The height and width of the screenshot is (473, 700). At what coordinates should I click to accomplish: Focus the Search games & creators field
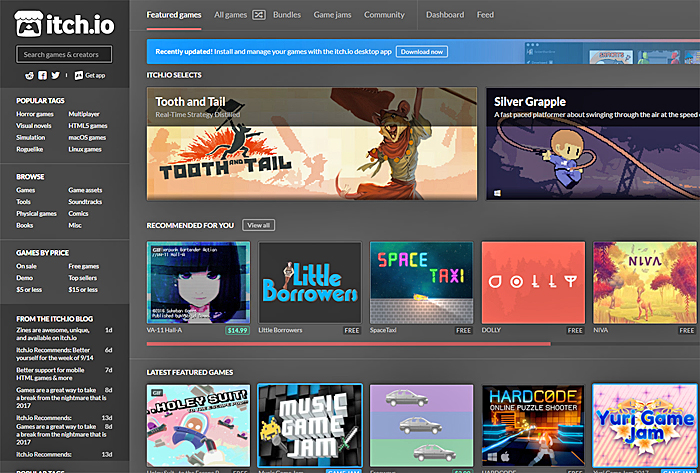click(x=64, y=54)
